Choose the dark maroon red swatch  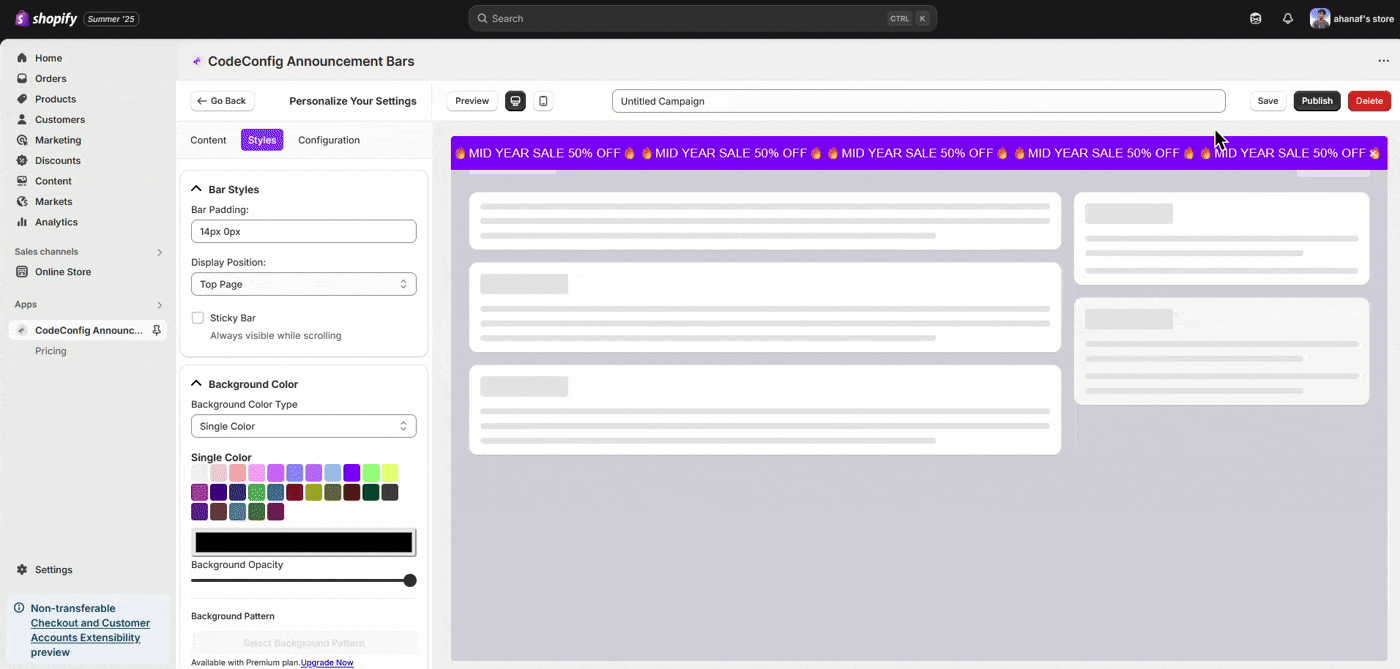(x=295, y=492)
